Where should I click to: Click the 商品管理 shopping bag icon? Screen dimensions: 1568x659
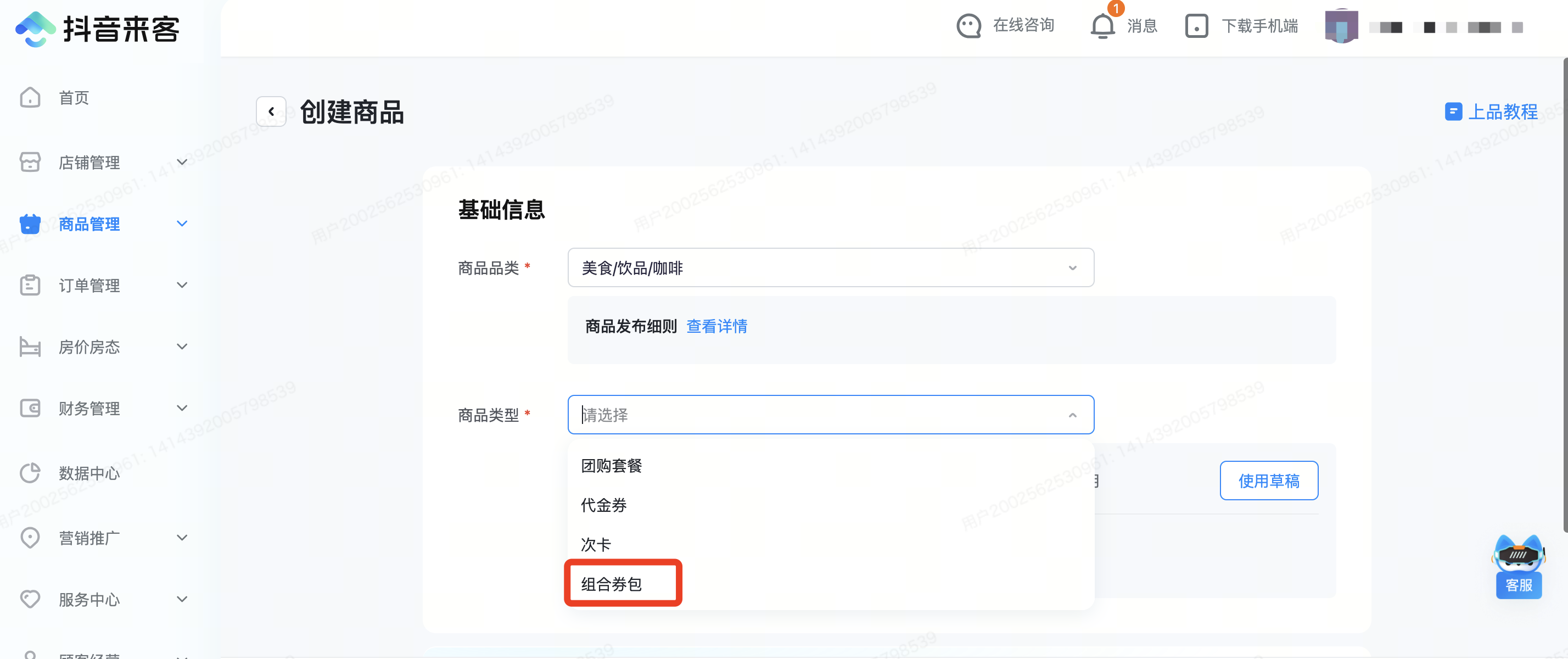point(30,224)
